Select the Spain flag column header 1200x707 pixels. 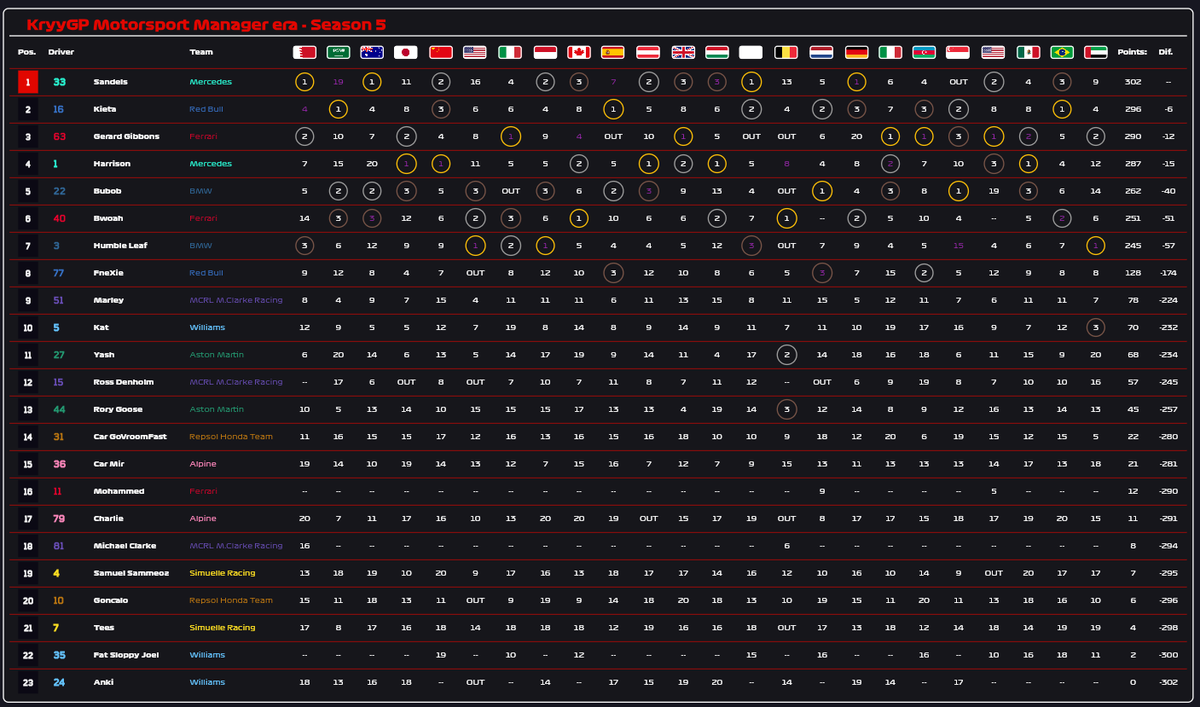click(x=613, y=52)
